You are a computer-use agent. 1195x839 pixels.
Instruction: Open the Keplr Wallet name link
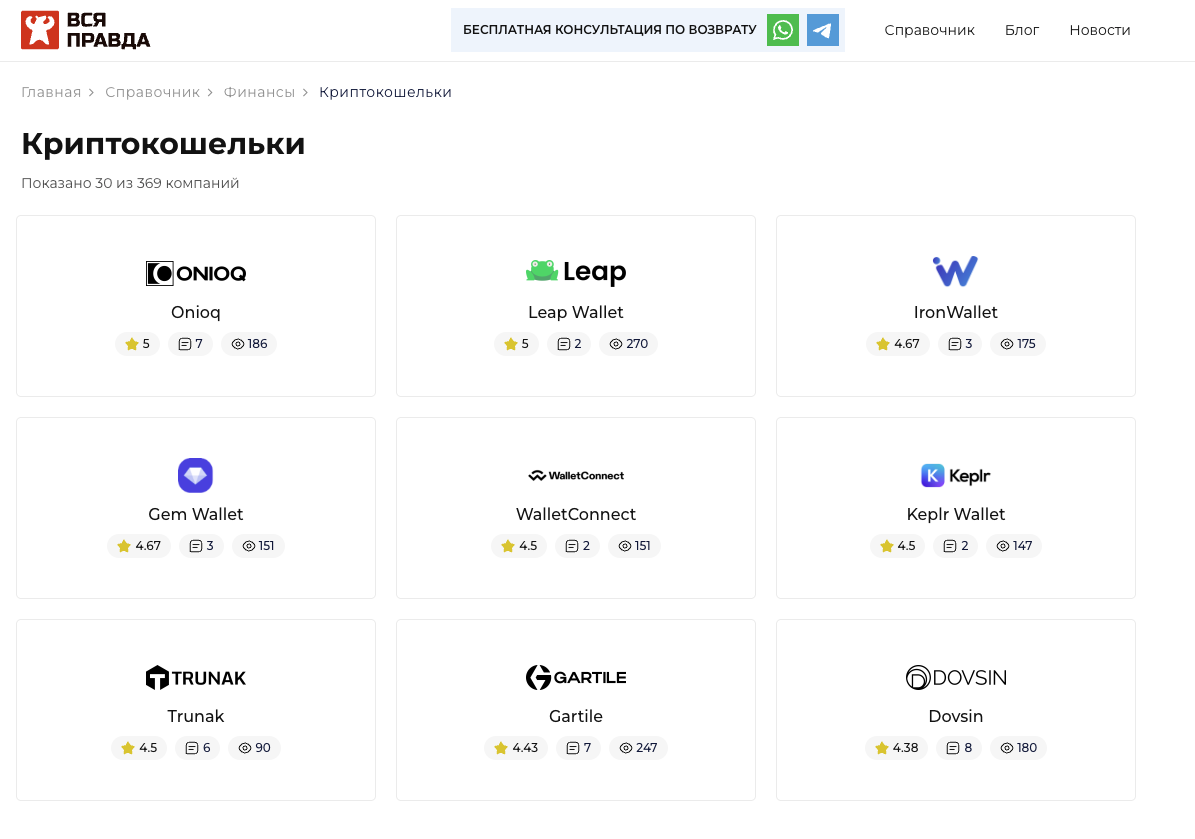click(x=956, y=514)
